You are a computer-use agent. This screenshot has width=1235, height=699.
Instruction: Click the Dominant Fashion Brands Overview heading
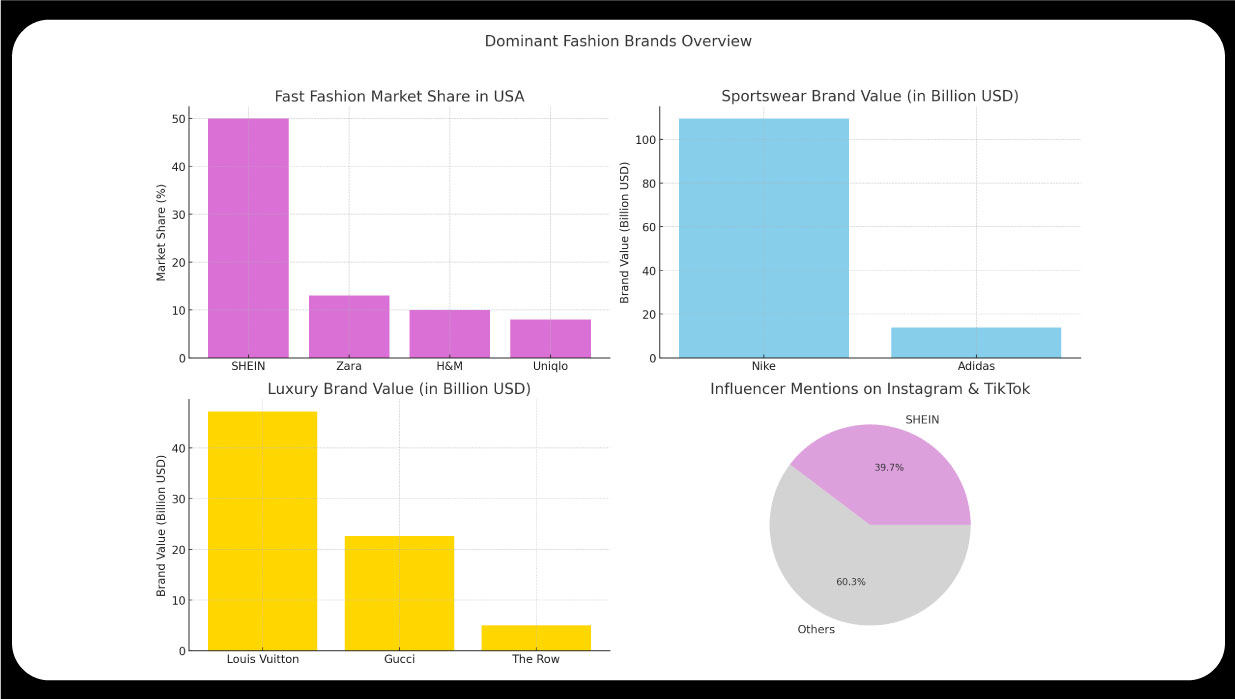(618, 41)
